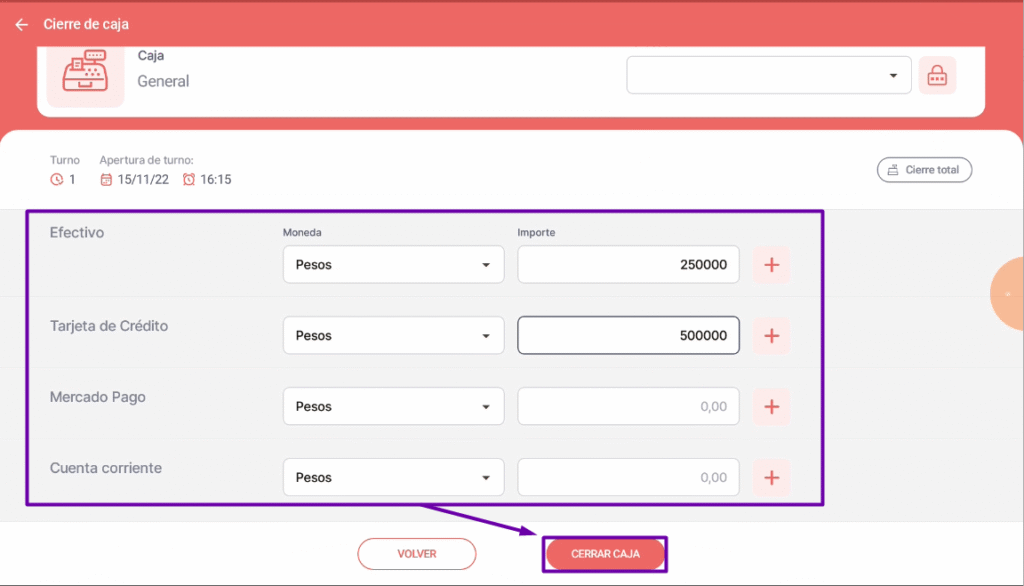Click the Cierre total button
1024x586 pixels.
point(924,170)
